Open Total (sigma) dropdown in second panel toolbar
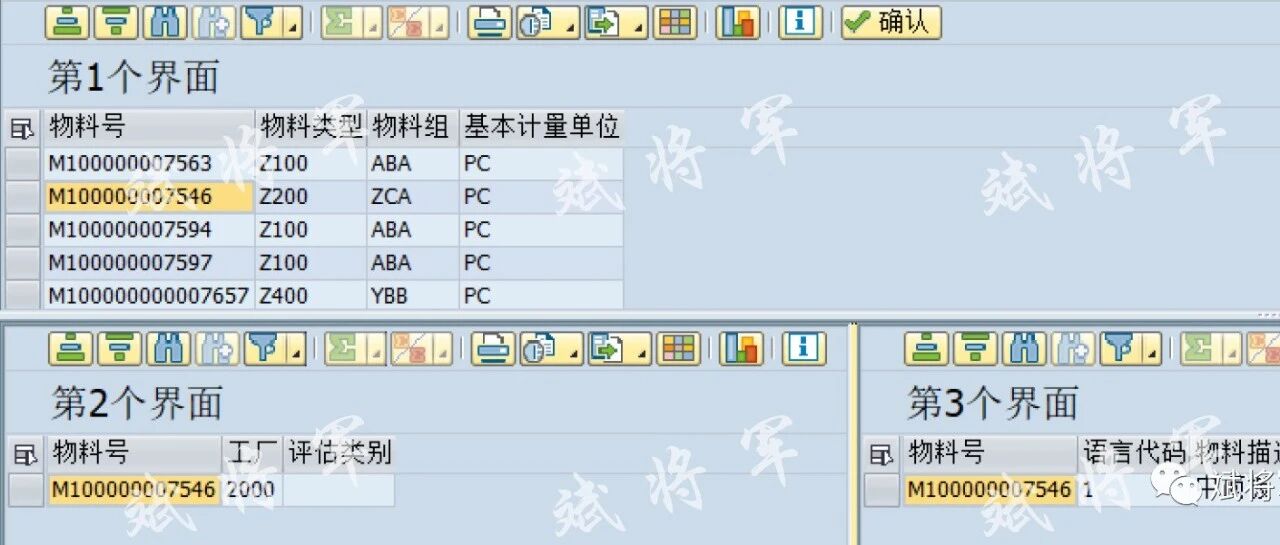 tap(354, 348)
